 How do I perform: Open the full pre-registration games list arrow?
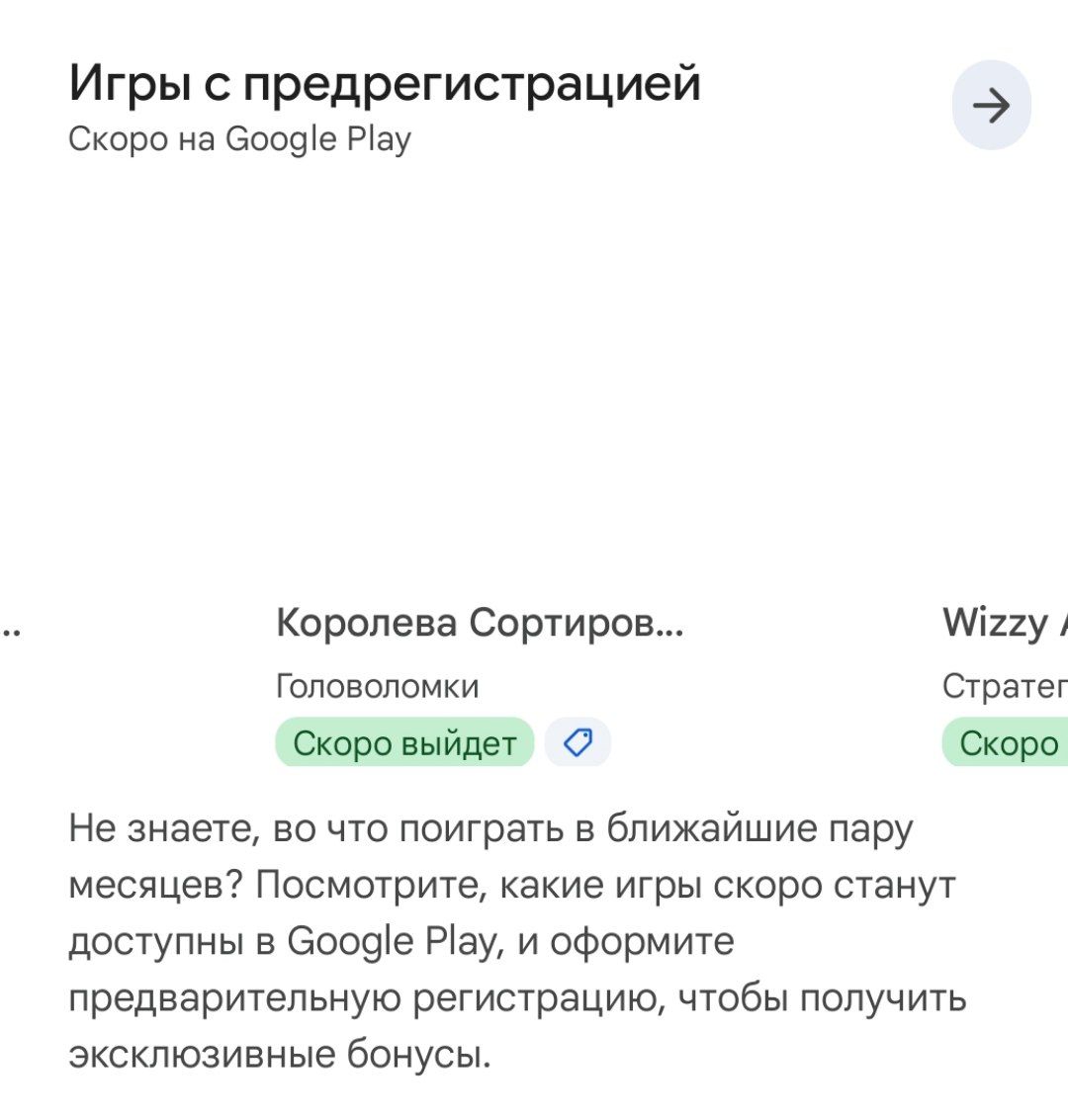[991, 105]
